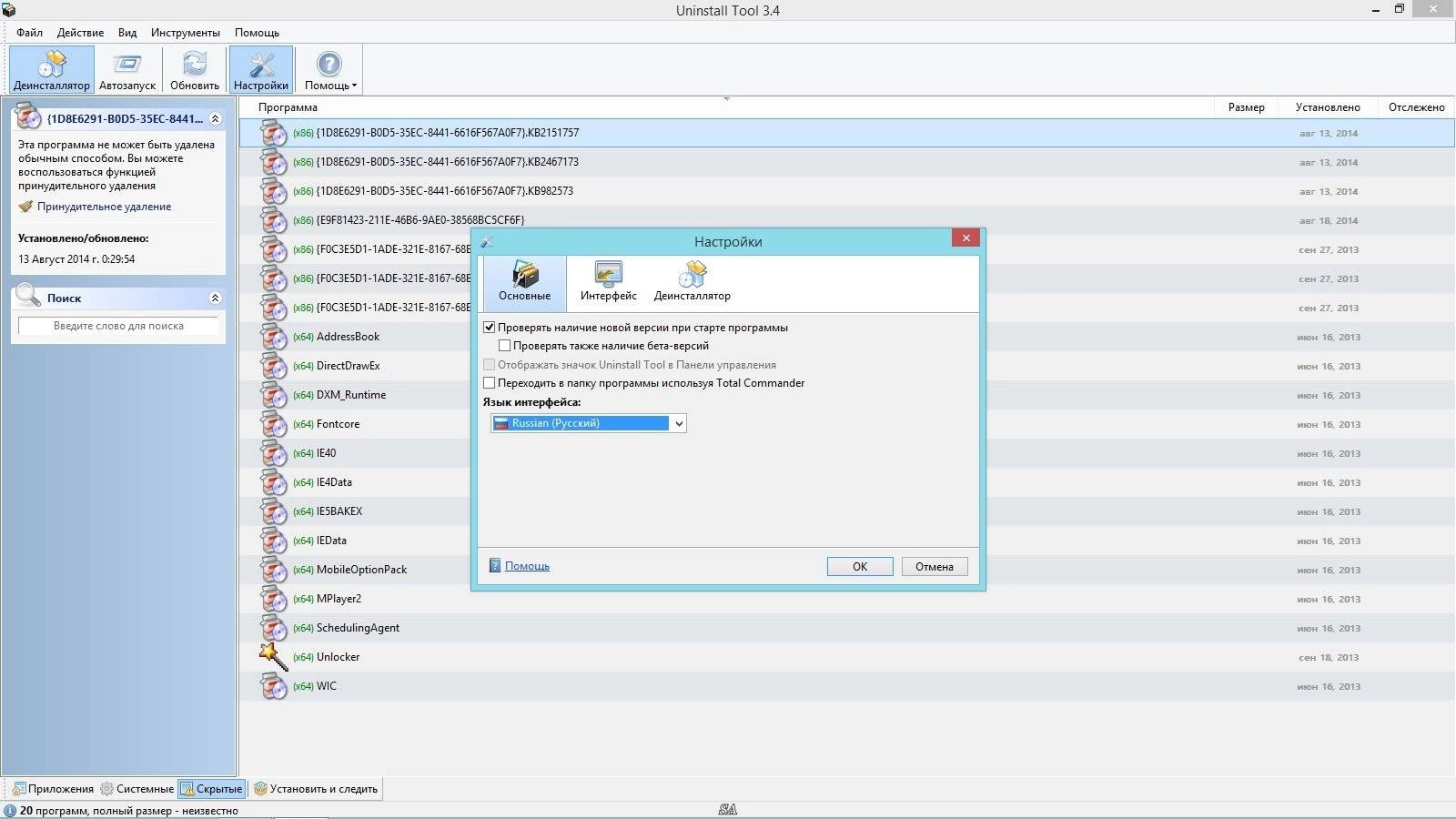Select the WIC program name

point(326,686)
